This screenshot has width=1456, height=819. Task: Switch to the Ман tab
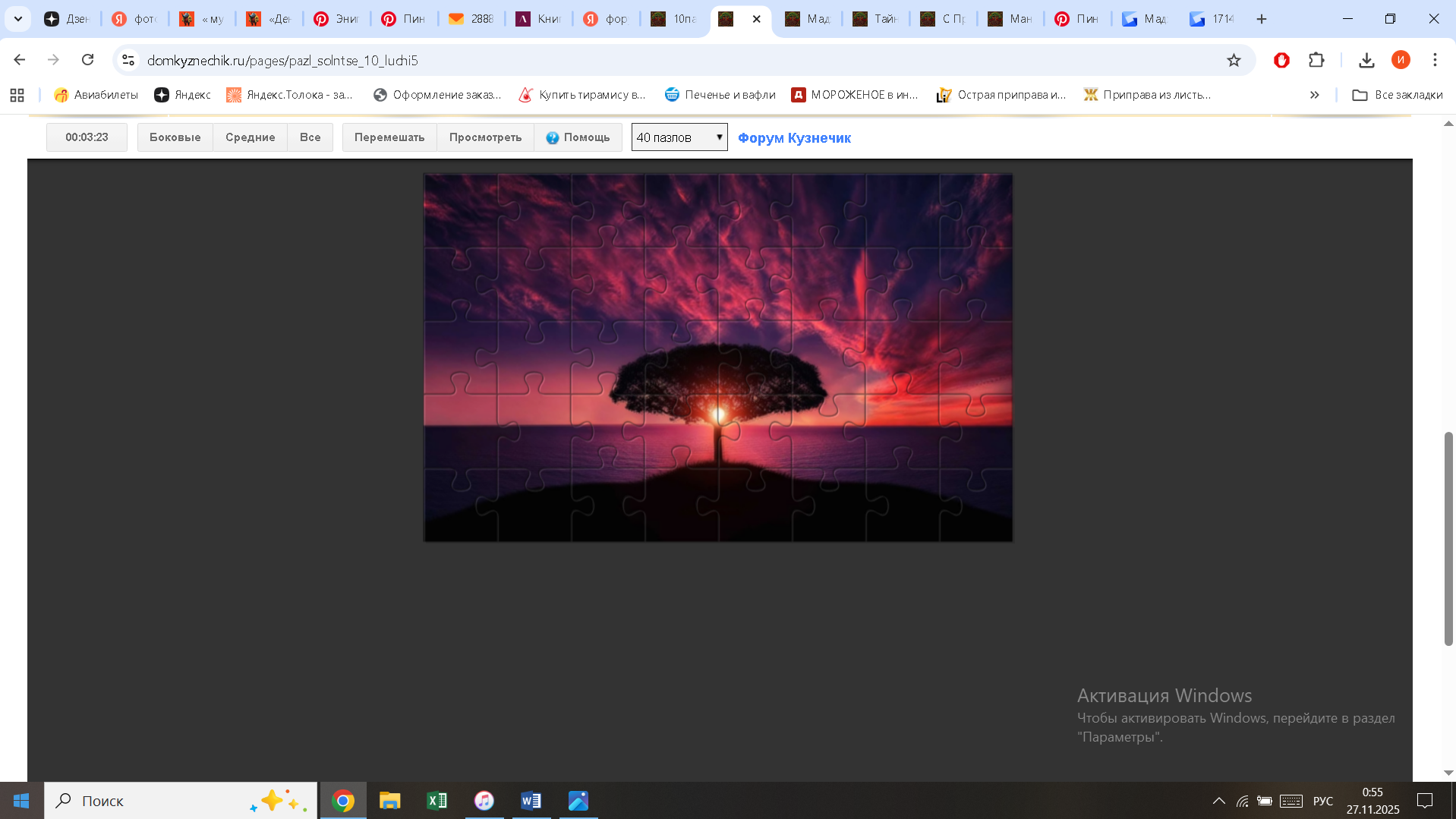[1011, 19]
